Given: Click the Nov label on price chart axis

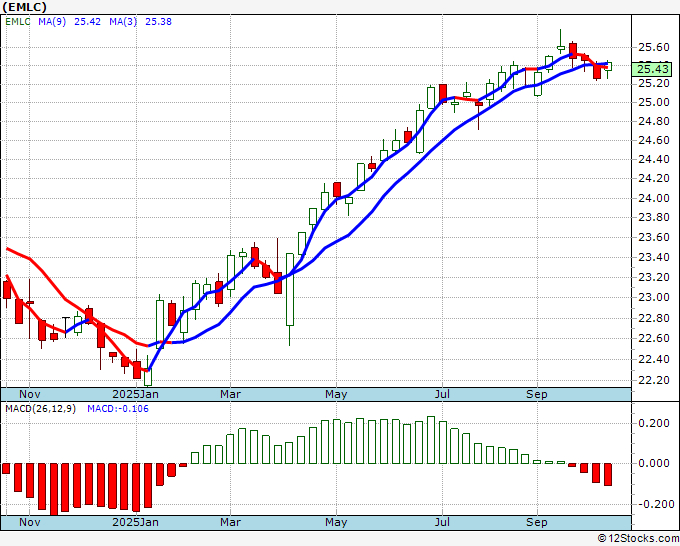Looking at the screenshot, I should pos(29,394).
